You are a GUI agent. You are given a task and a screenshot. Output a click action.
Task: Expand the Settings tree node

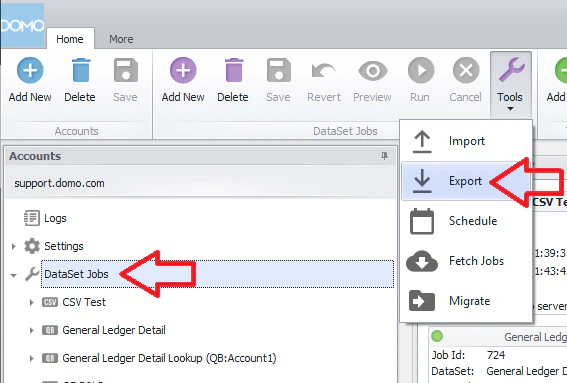click(x=14, y=247)
